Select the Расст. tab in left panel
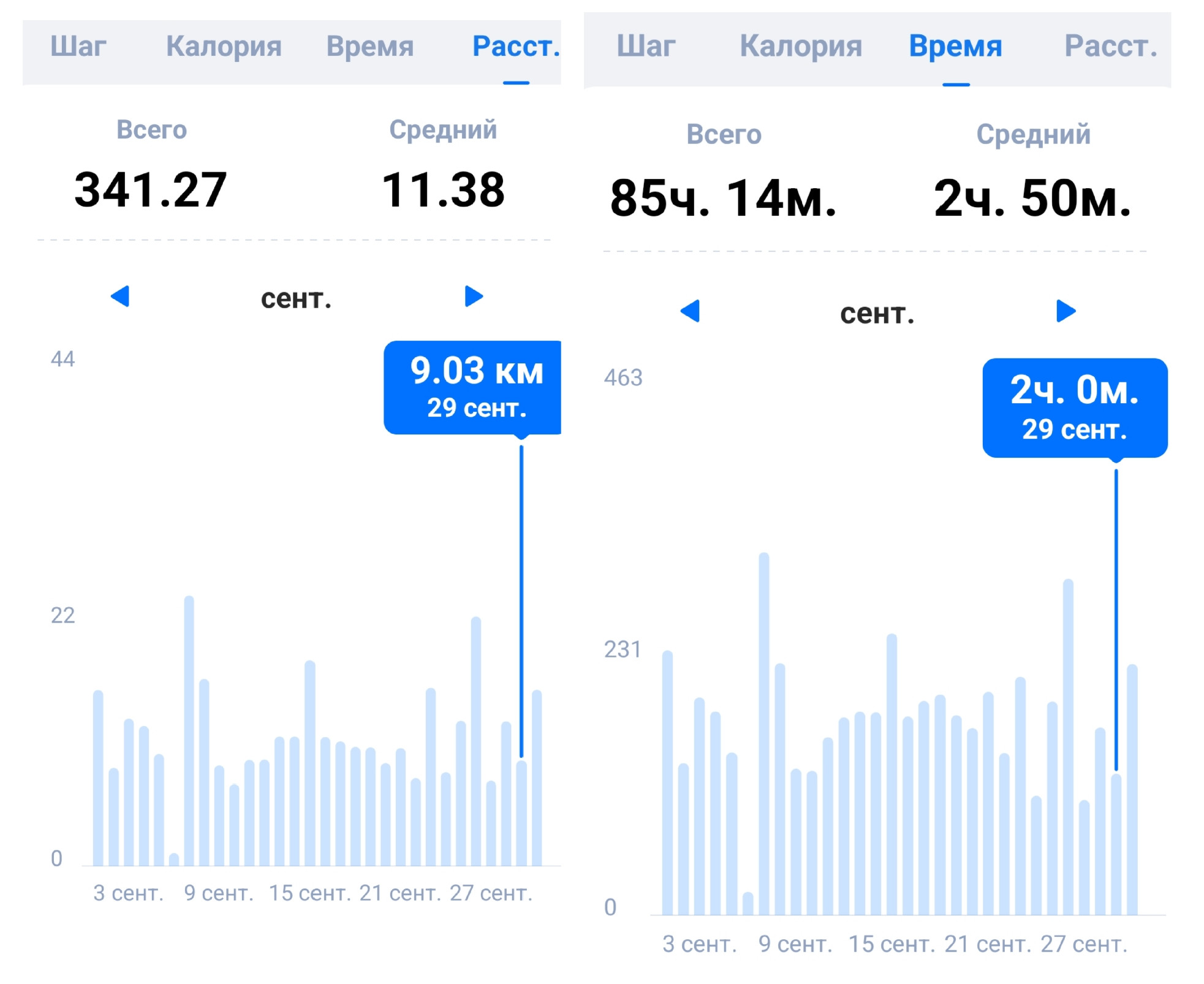This screenshot has width=1204, height=984. coord(516,47)
